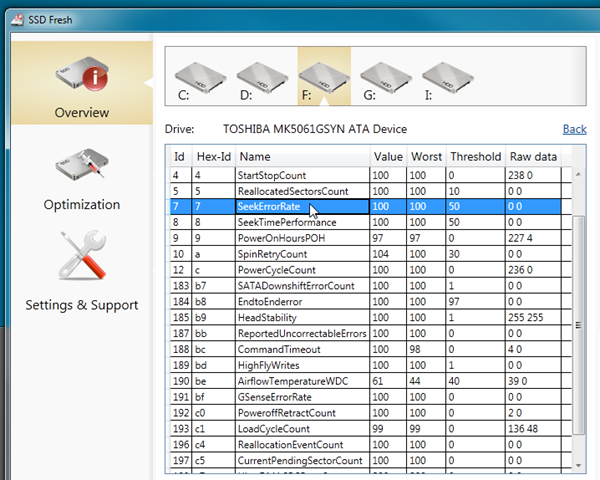Select the I: drive icon
This screenshot has height=480, width=600.
(x=448, y=78)
